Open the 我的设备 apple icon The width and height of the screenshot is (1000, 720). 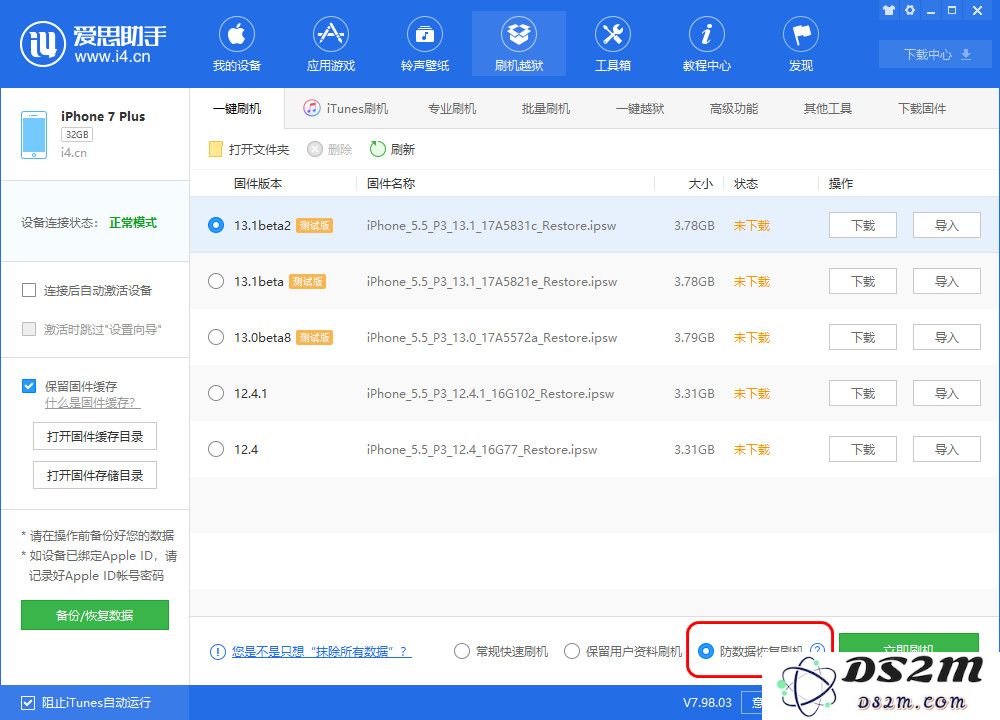click(x=237, y=34)
